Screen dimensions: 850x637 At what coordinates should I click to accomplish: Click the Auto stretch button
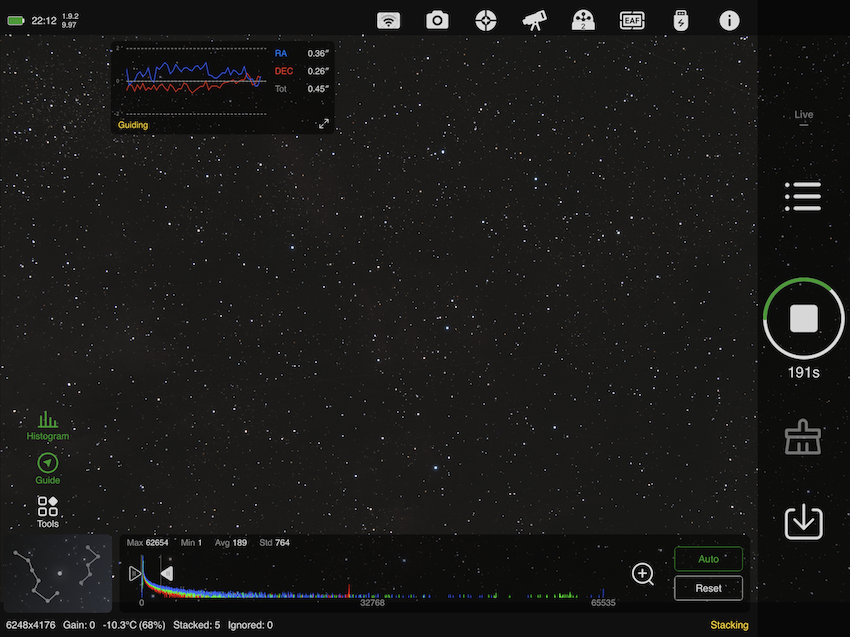tap(708, 559)
